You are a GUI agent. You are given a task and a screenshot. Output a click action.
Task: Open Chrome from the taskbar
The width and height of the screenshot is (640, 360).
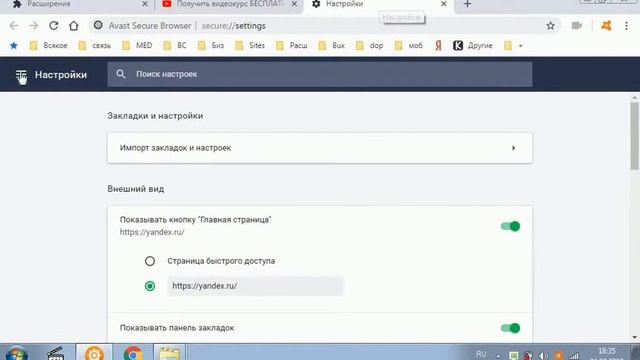point(133,353)
